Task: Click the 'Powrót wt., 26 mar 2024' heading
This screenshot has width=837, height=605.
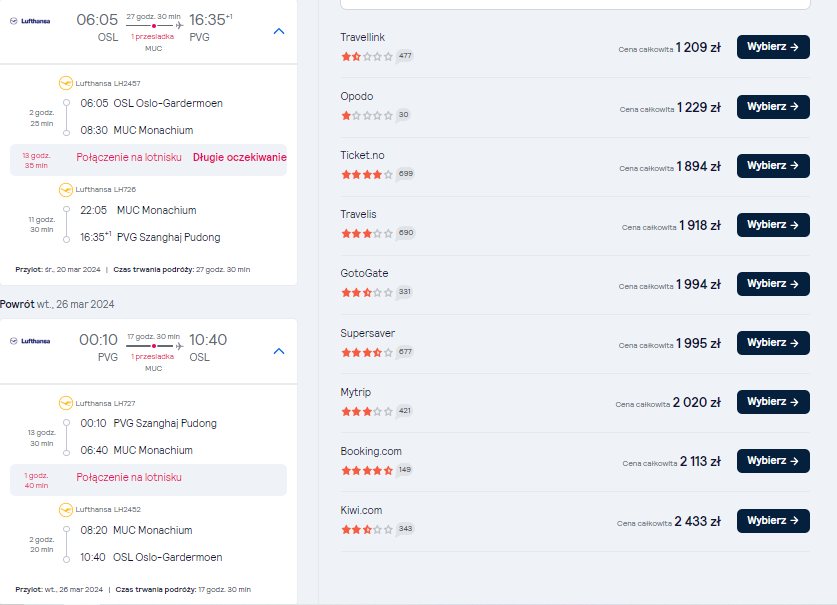Action: coord(57,304)
